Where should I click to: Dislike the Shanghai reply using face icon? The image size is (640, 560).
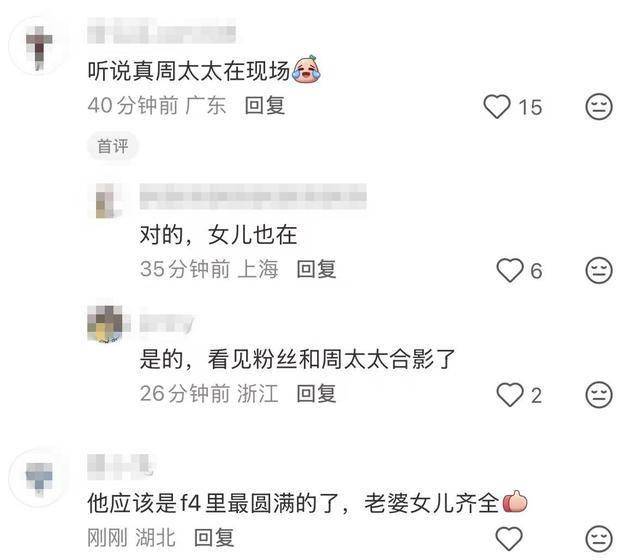click(599, 270)
